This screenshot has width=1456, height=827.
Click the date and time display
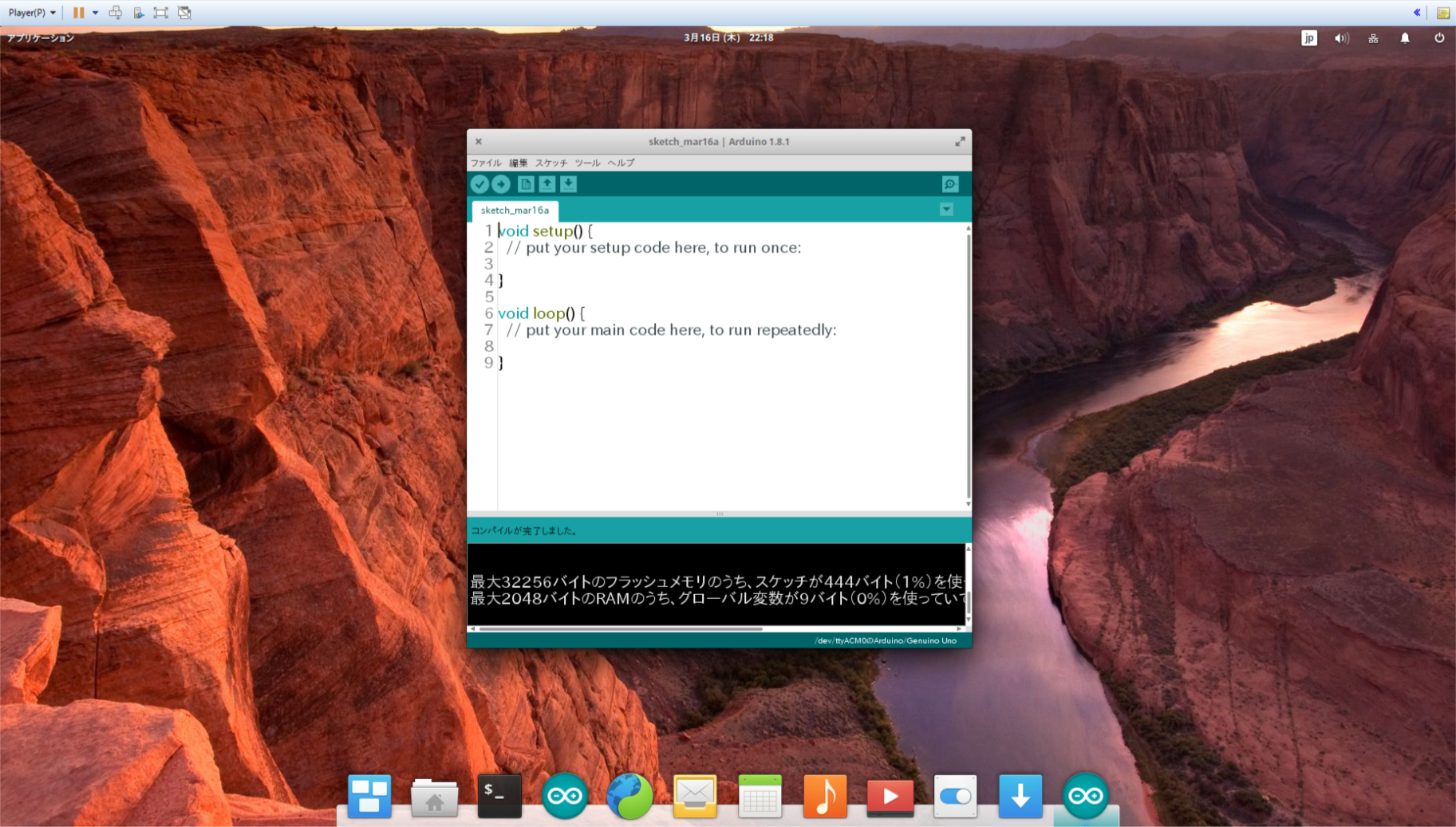(x=728, y=37)
